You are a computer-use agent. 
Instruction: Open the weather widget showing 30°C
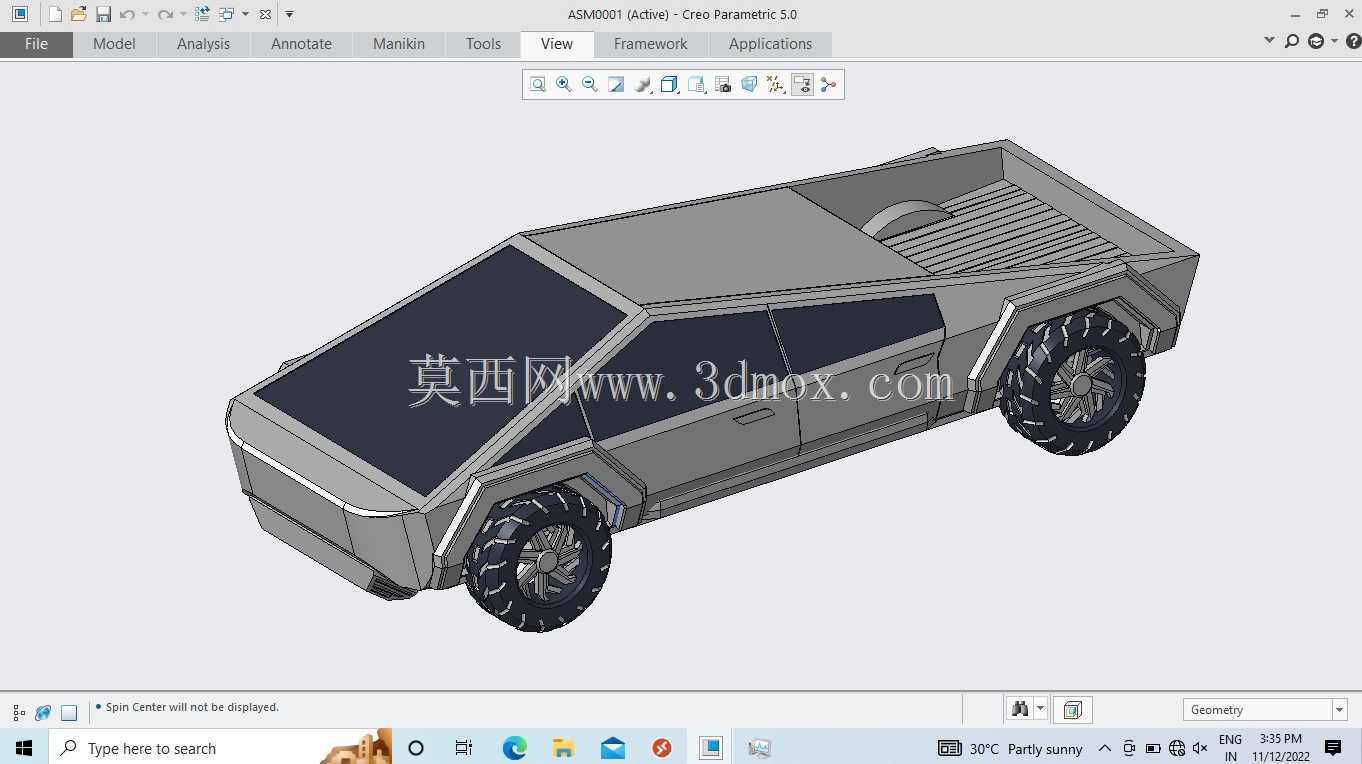tap(1011, 748)
